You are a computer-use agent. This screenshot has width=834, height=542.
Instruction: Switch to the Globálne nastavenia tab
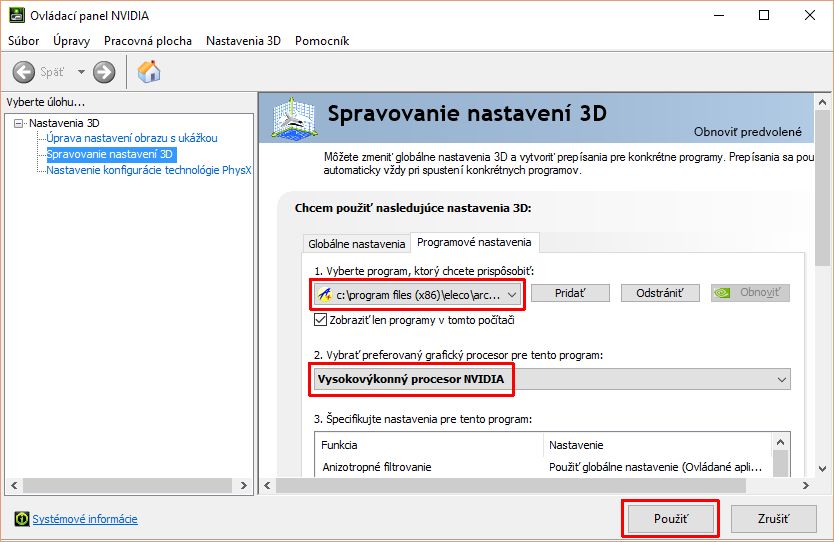click(356, 244)
